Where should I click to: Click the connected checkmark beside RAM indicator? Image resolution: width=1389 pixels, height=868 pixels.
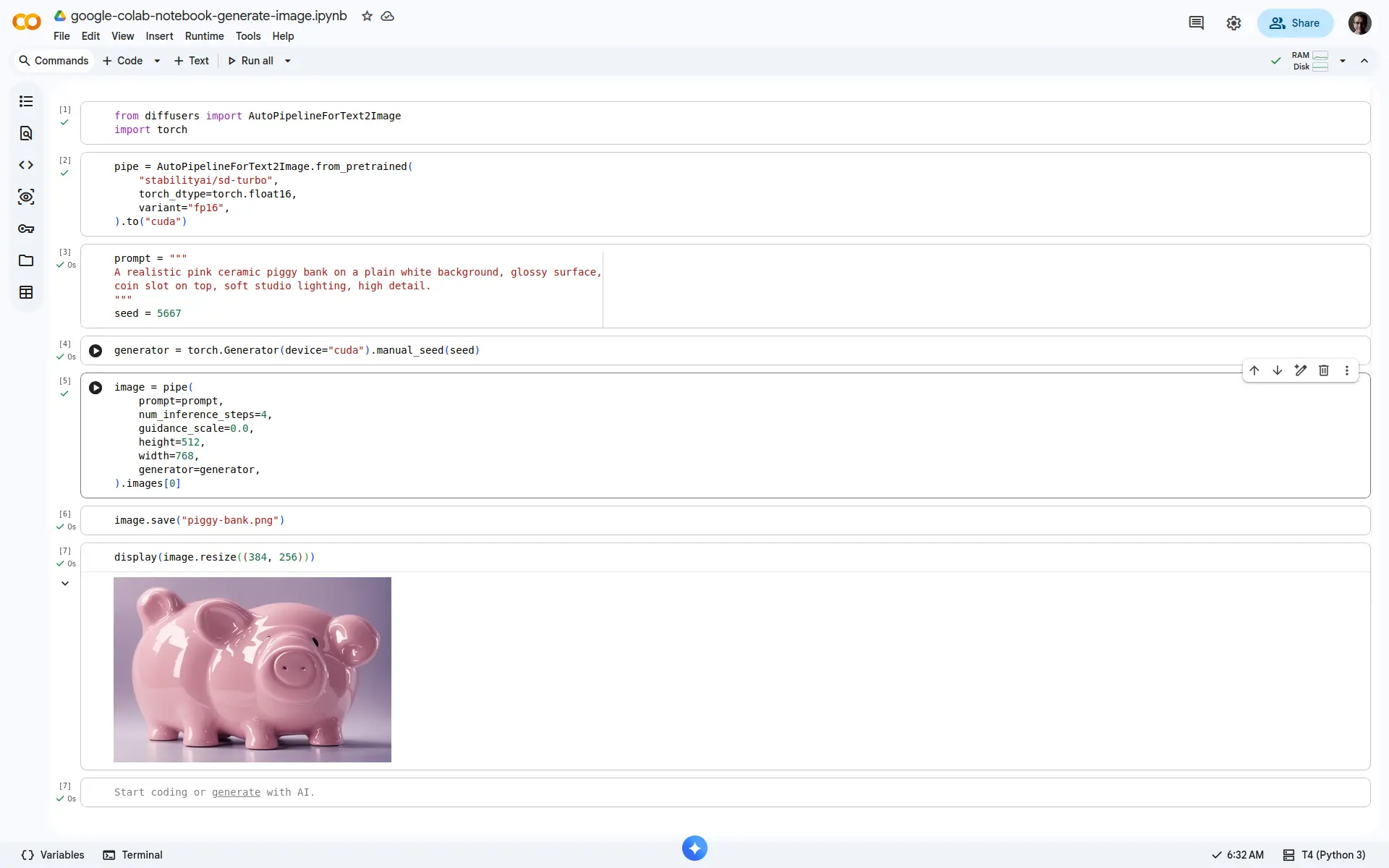click(1276, 61)
